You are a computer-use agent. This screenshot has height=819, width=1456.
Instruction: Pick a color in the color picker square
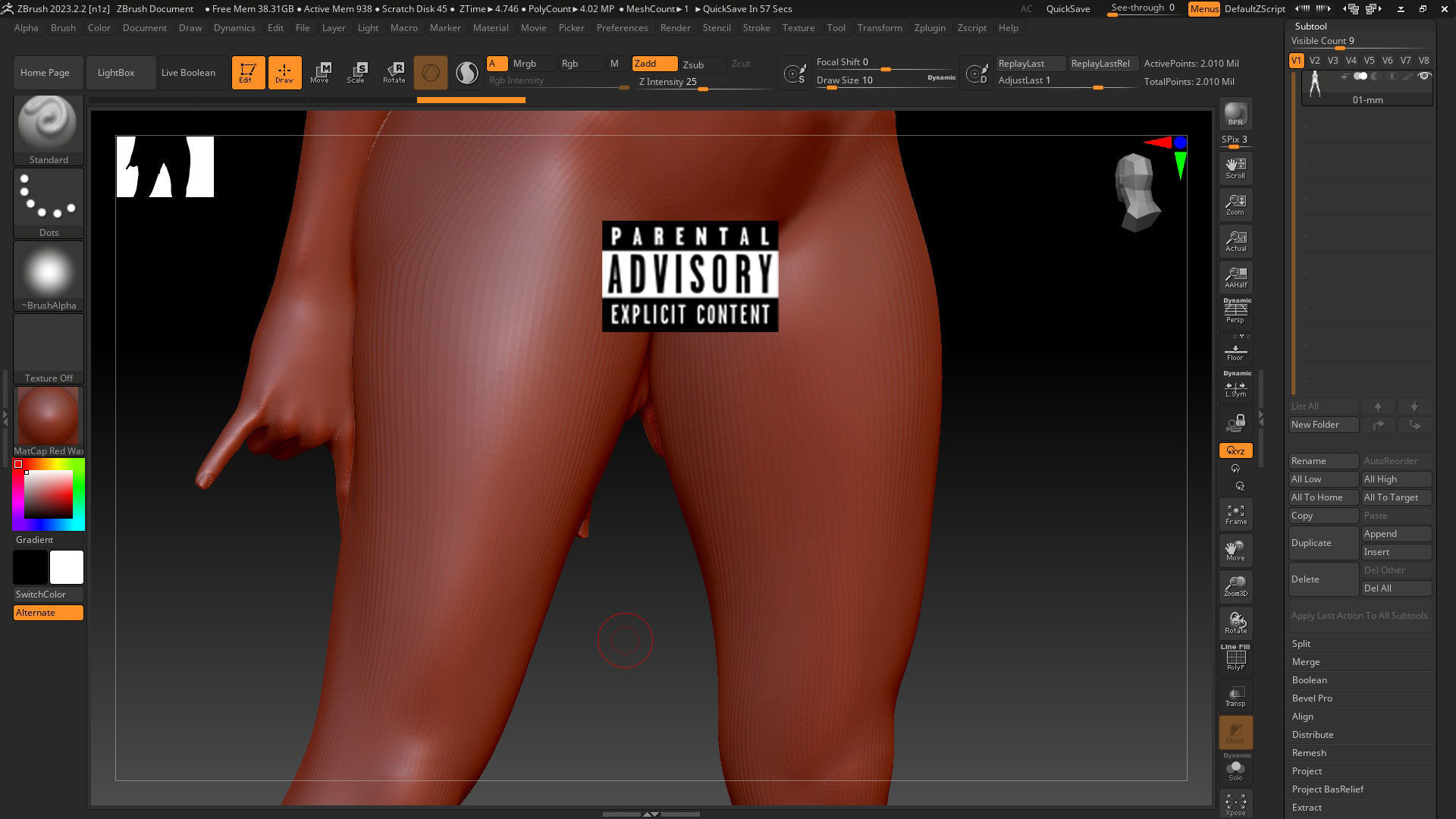(x=49, y=494)
